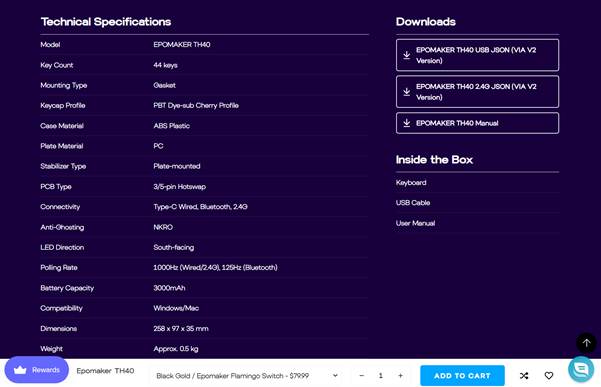
Task: Select the EPOMAKER TH40 model value
Action: (x=182, y=45)
